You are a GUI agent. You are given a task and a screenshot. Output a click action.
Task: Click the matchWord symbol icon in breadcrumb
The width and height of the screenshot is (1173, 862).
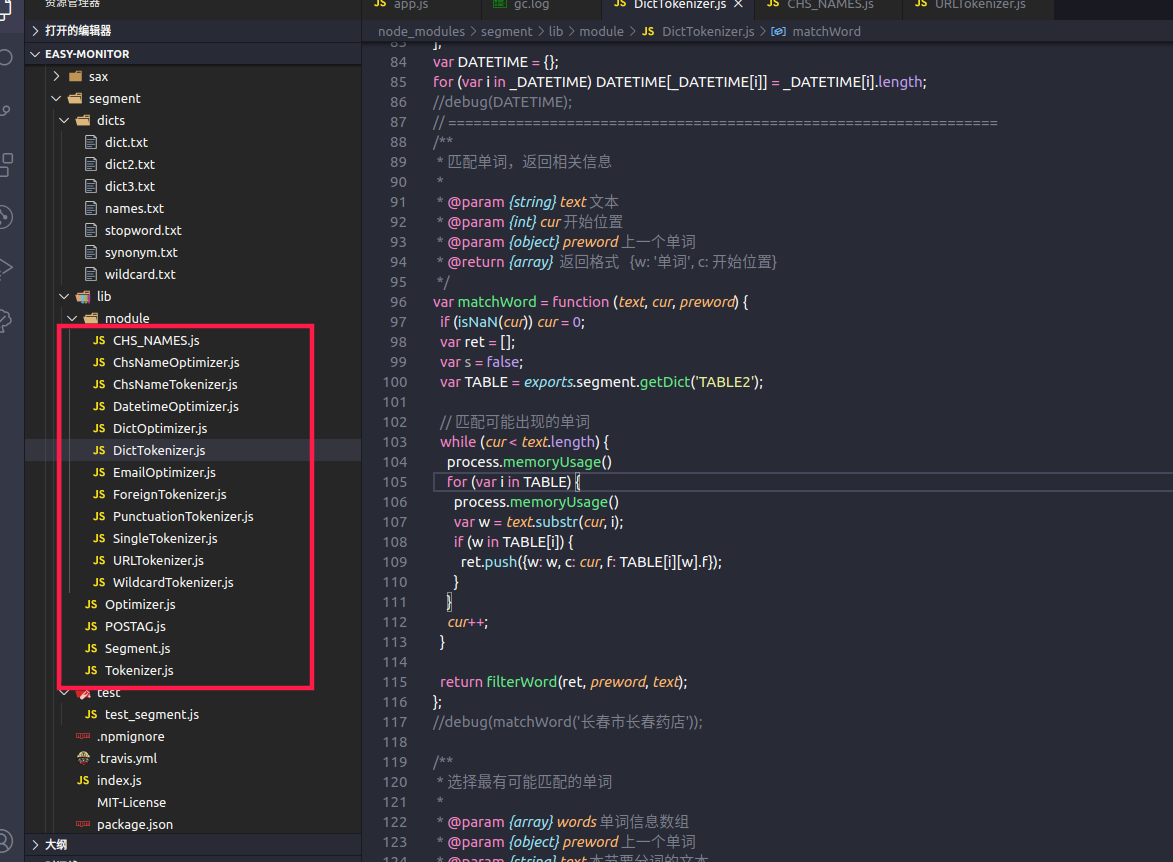point(778,31)
